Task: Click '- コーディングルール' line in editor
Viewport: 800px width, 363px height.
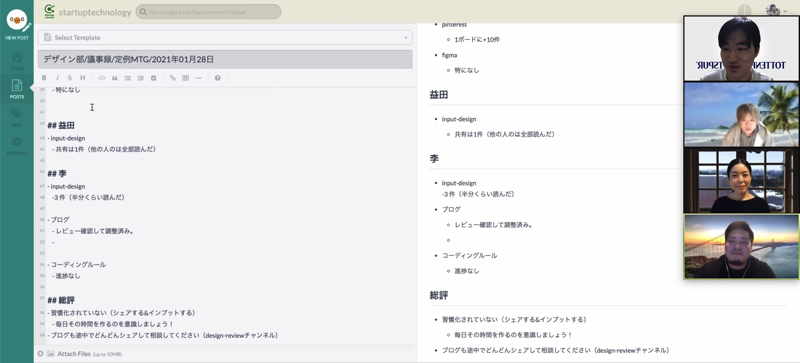Action: pyautogui.click(x=77, y=264)
